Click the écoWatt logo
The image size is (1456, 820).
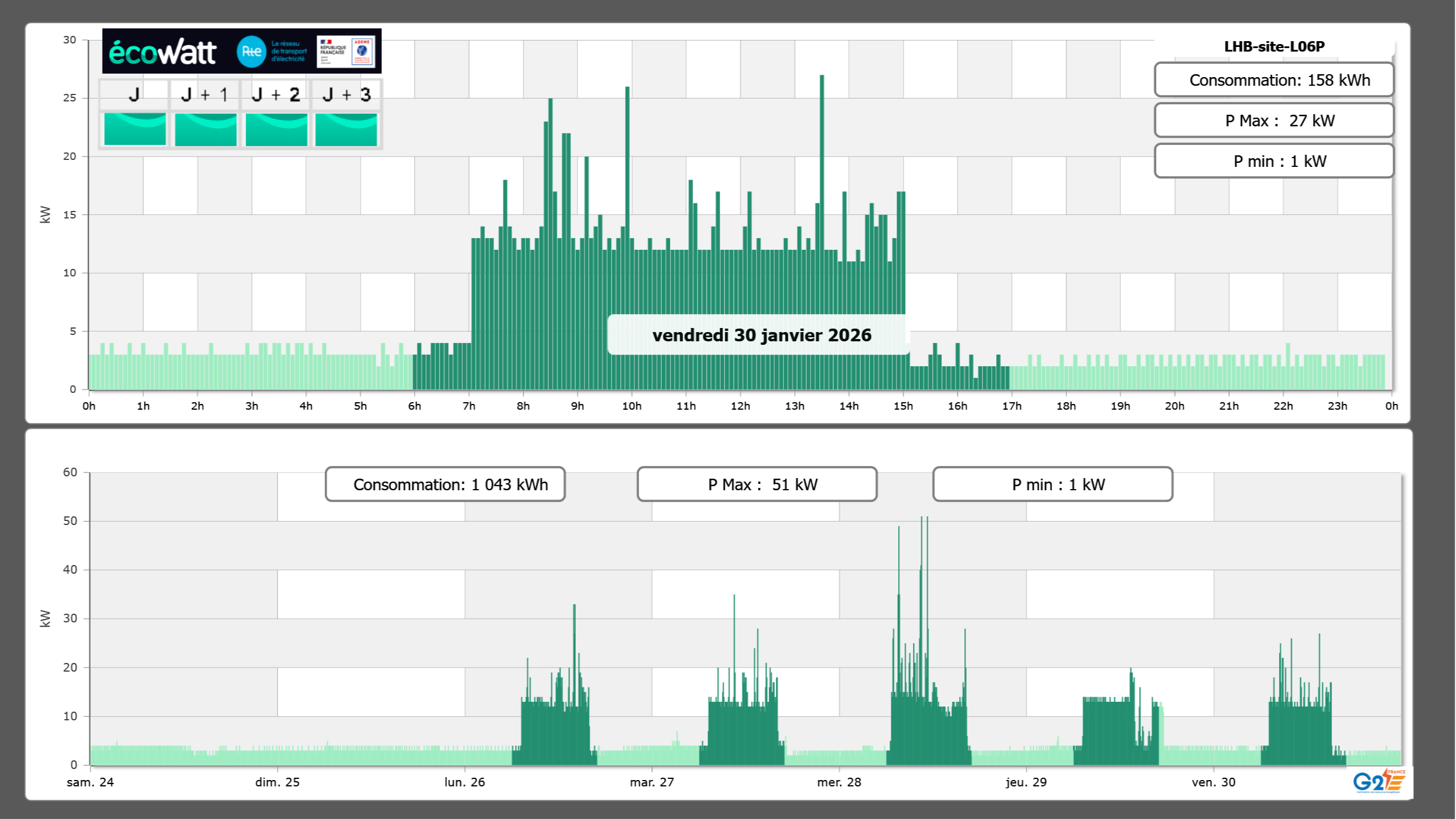pyautogui.click(x=162, y=52)
